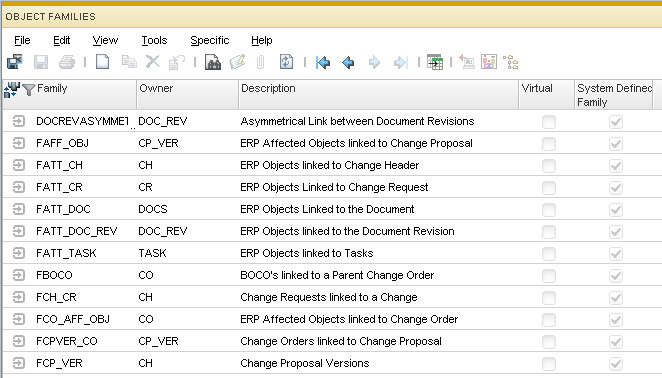Image resolution: width=662 pixels, height=378 pixels.
Task: Open Find with the binoculars icon
Action: (213, 62)
